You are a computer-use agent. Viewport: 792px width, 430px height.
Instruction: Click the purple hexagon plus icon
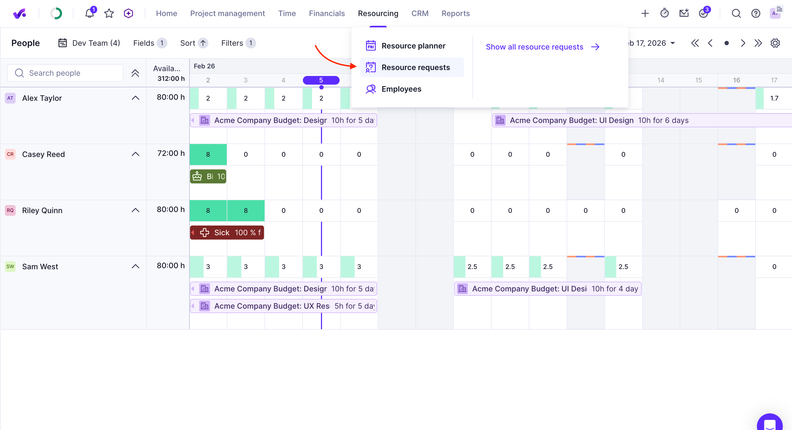tap(128, 14)
